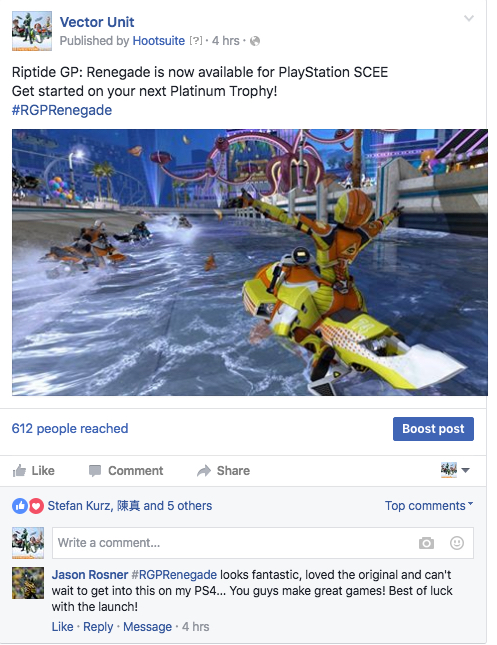Click Message under Jason Rosner's comment

click(x=147, y=626)
